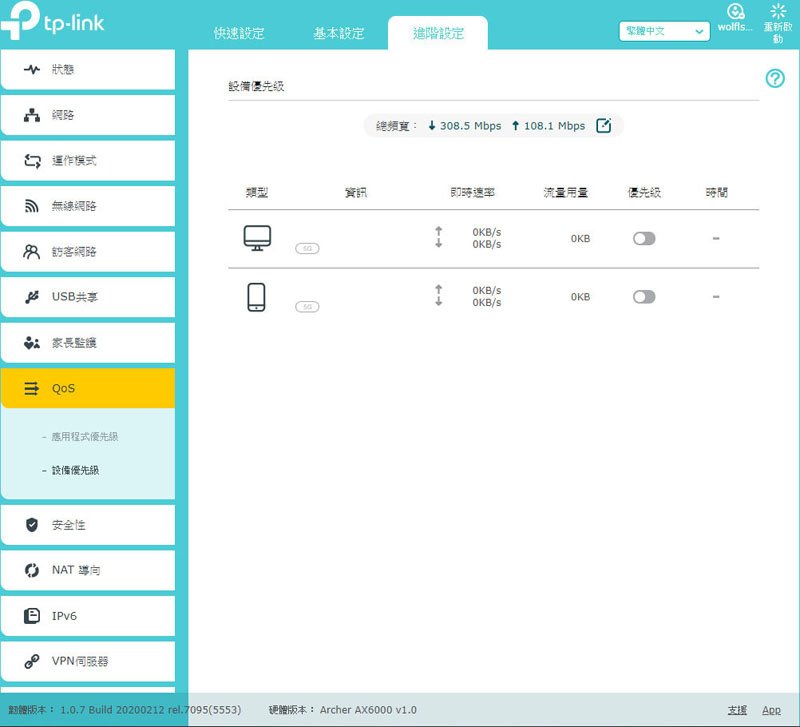Click the 資訊 column header
800x727 pixels.
[x=356, y=192]
